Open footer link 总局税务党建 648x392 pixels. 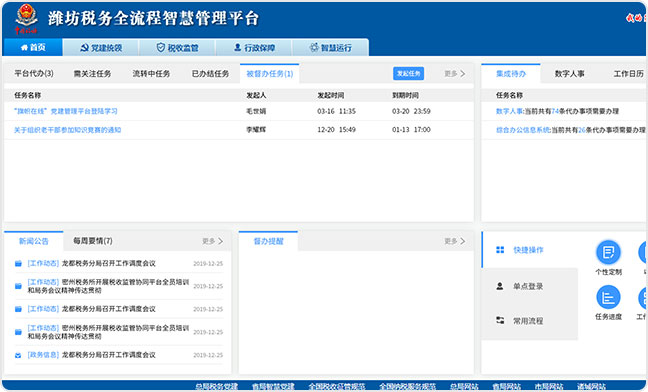(x=217, y=387)
